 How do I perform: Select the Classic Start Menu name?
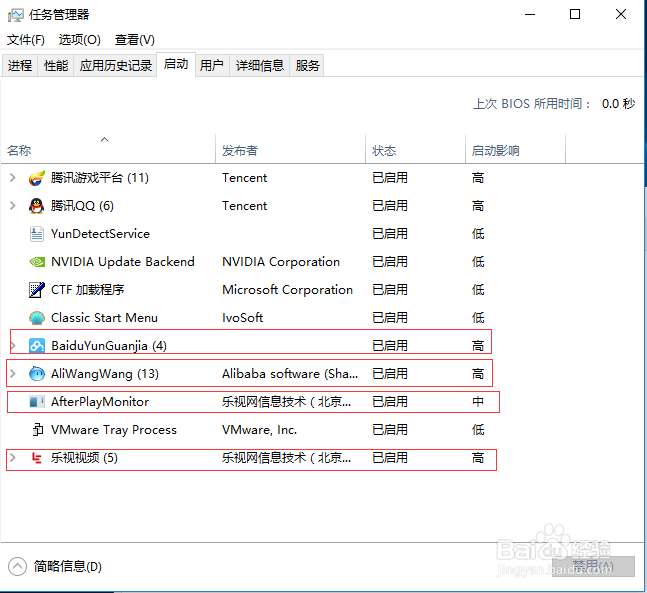(x=104, y=318)
